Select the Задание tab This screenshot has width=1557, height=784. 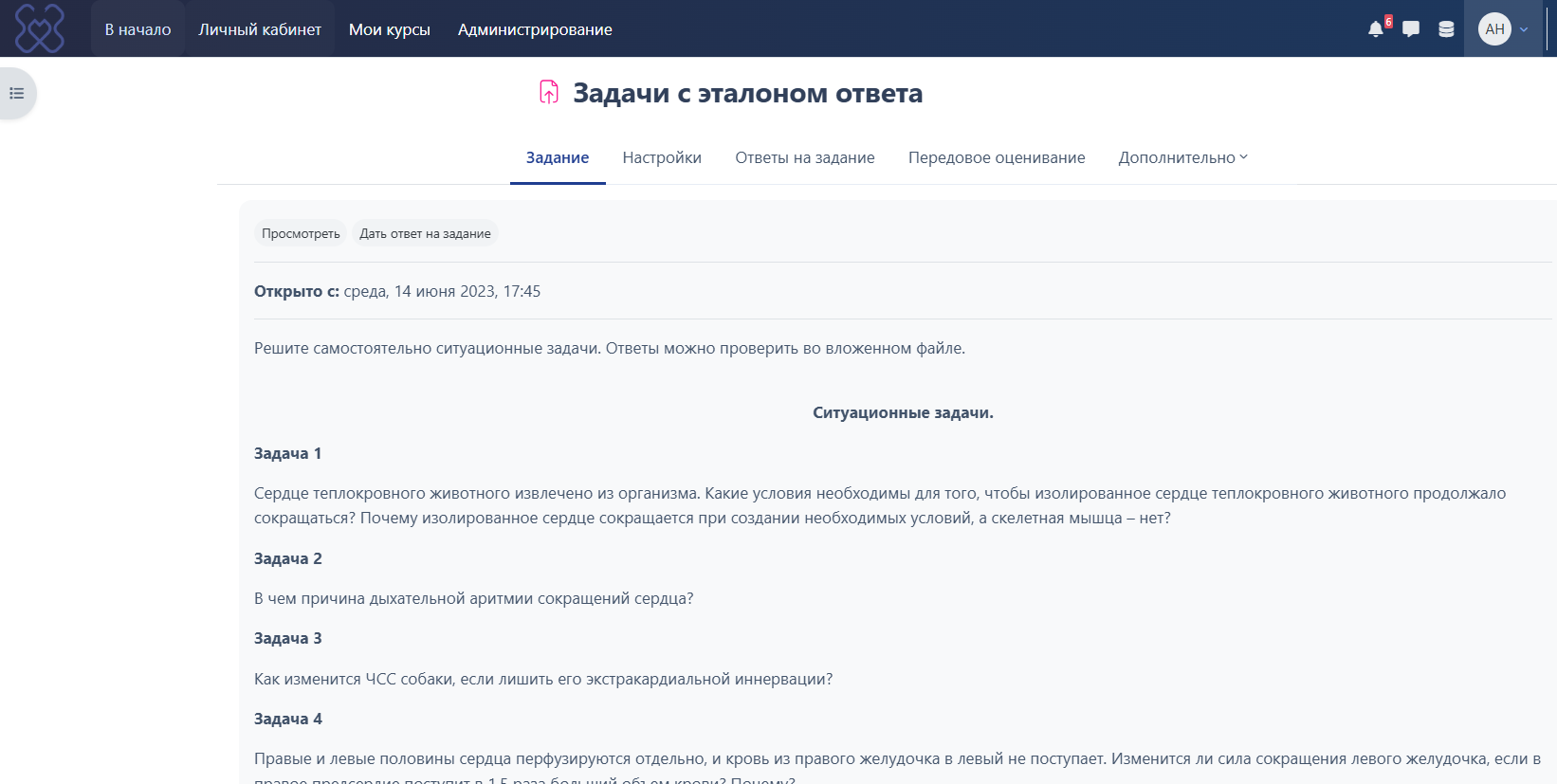click(x=558, y=157)
